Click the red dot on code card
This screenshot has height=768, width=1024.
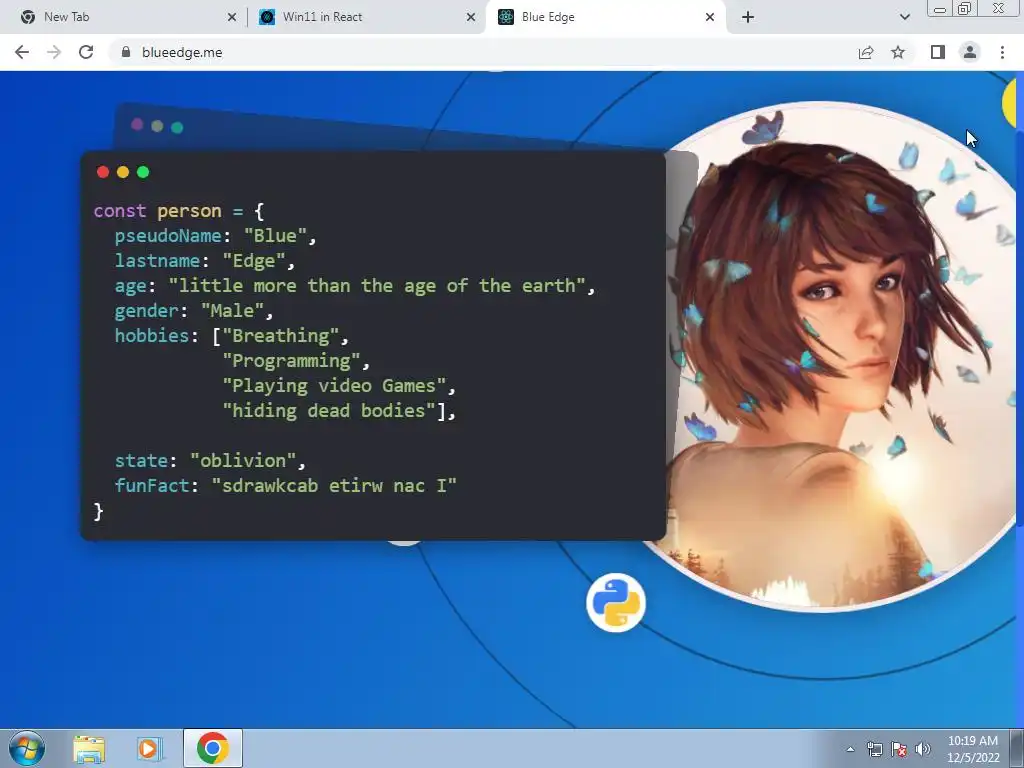103,172
